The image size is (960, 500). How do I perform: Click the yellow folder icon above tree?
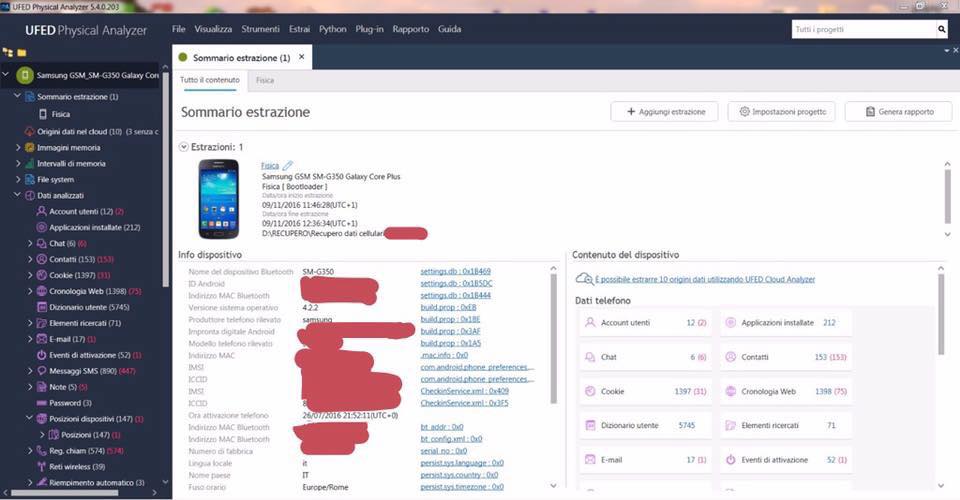tap(21, 53)
